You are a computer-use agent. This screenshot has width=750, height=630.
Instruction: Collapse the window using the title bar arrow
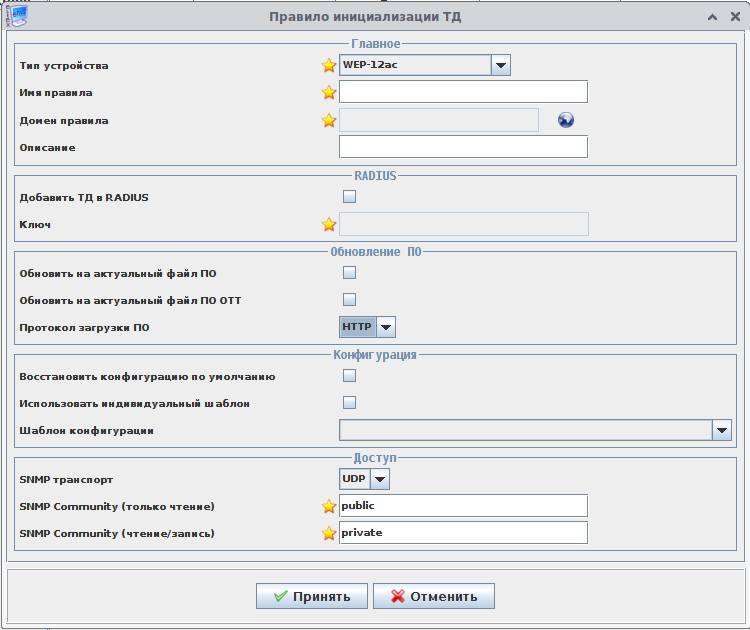(711, 17)
